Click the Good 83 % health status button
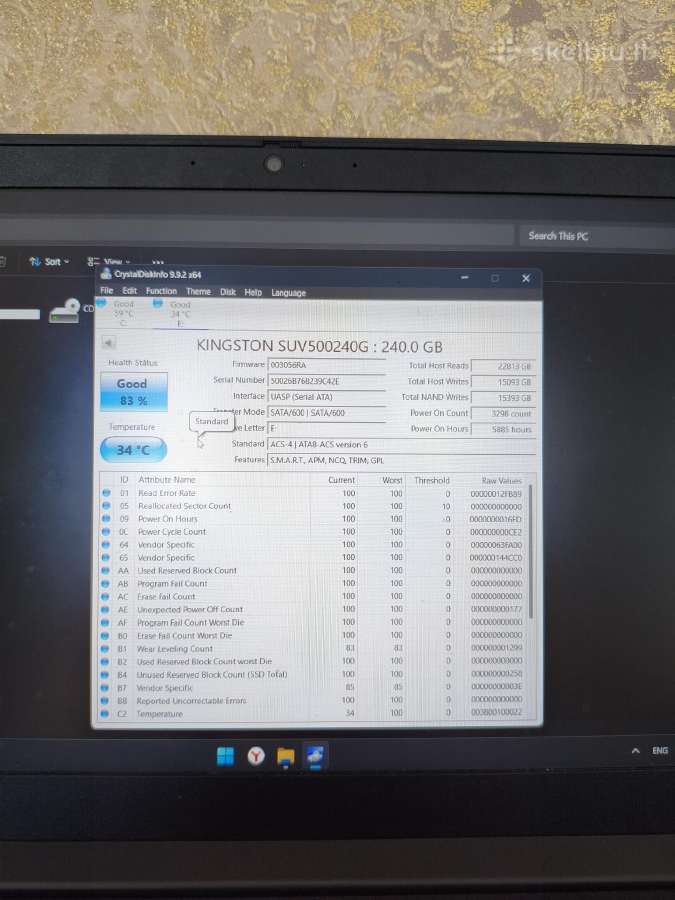 click(134, 392)
